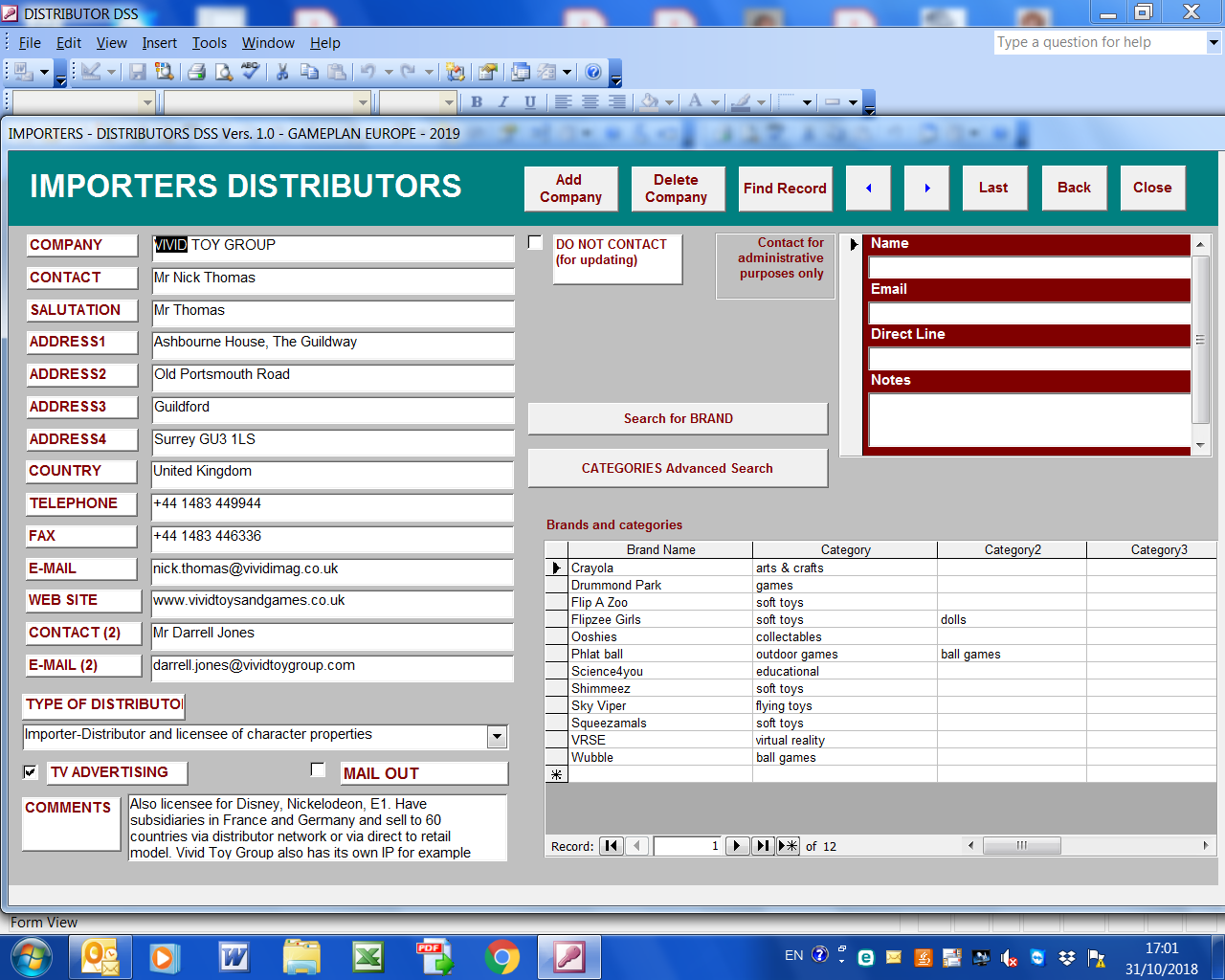Uncheck the TV ADVERTISING checkbox
1225x980 pixels.
[31, 771]
